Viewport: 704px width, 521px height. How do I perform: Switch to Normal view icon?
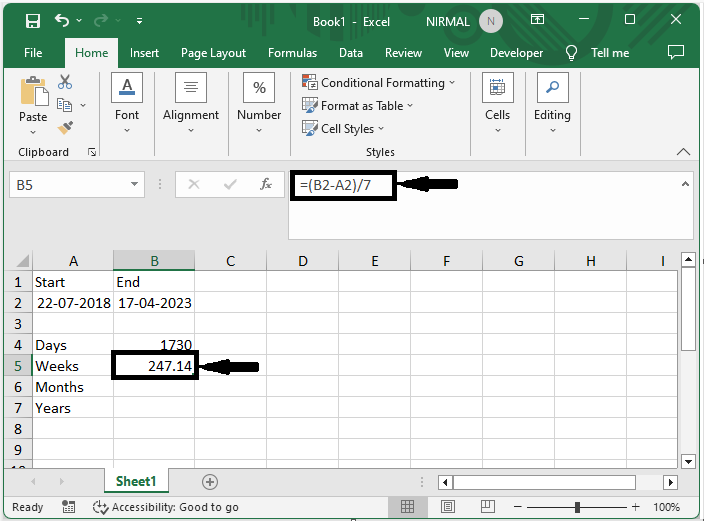click(x=407, y=507)
